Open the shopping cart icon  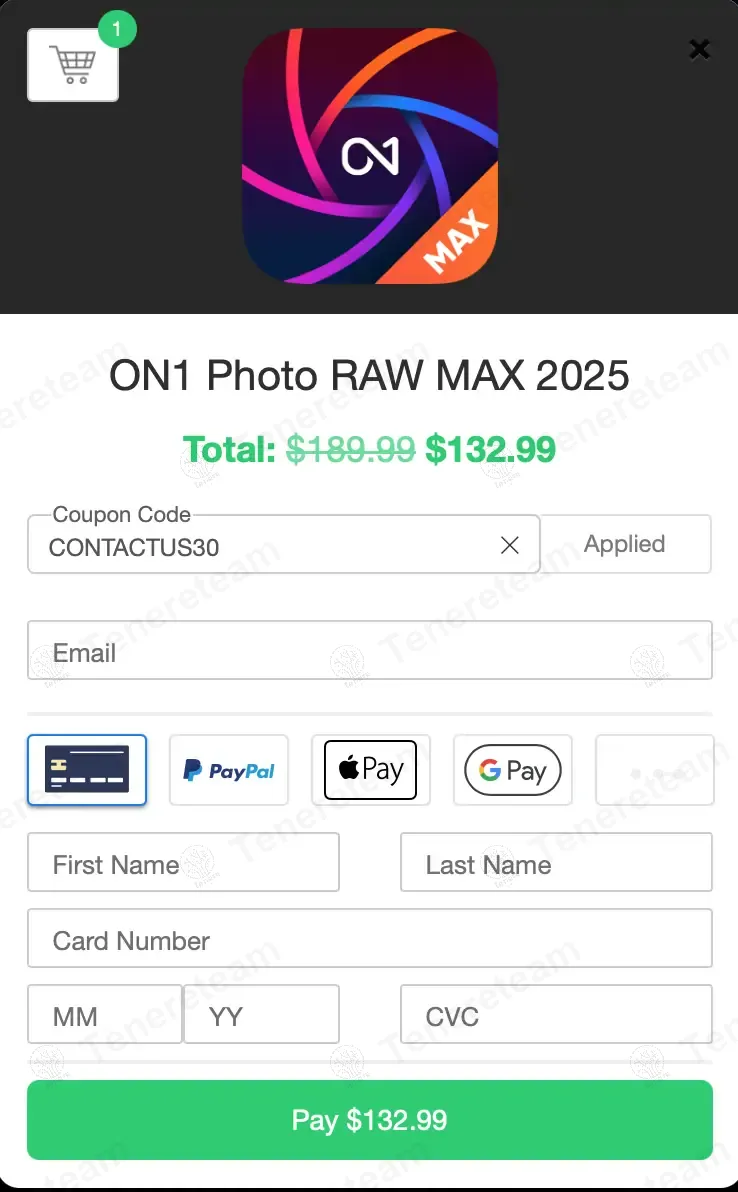[x=73, y=65]
